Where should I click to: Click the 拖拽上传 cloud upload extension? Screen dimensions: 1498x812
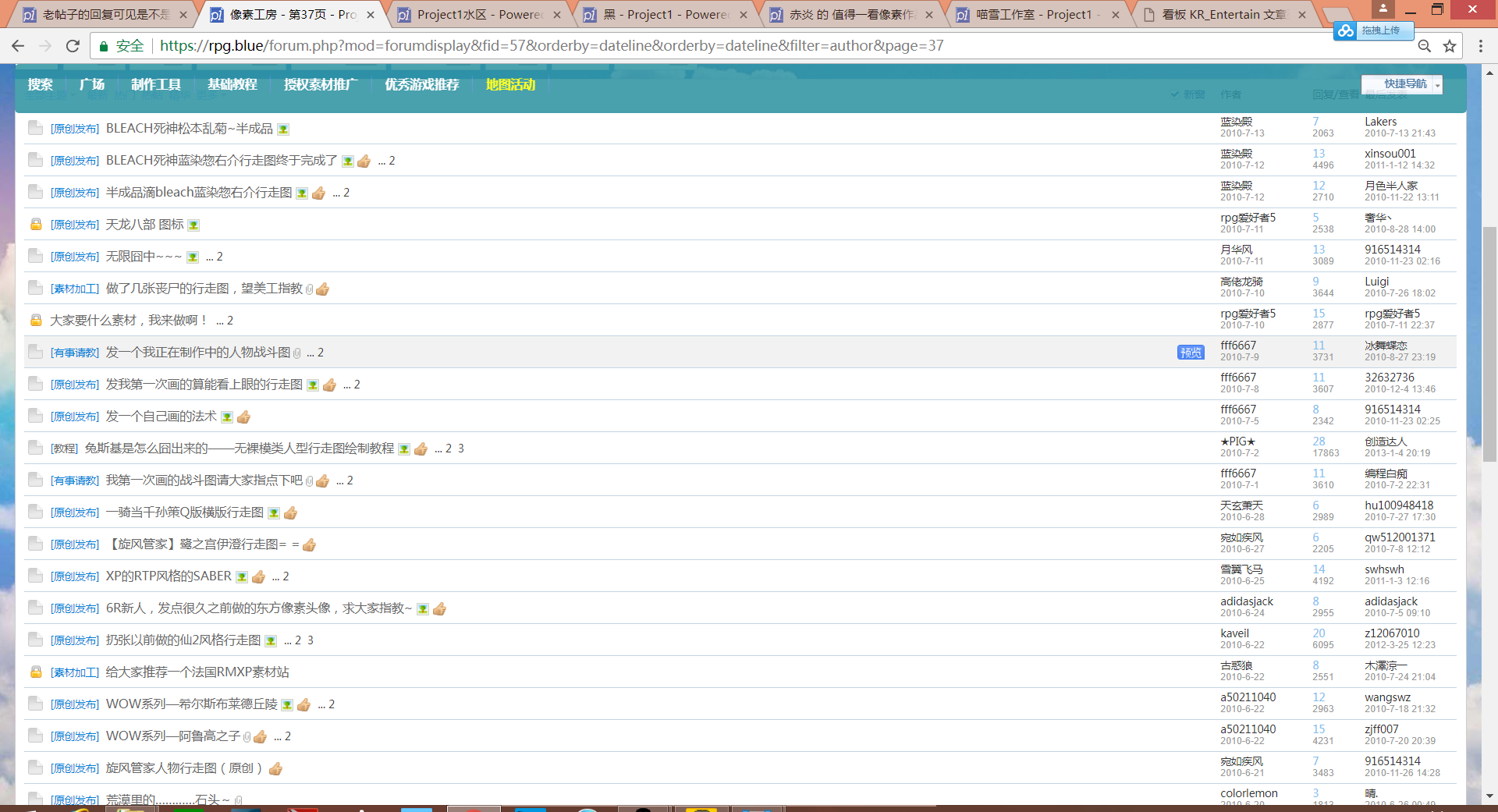(x=1372, y=30)
